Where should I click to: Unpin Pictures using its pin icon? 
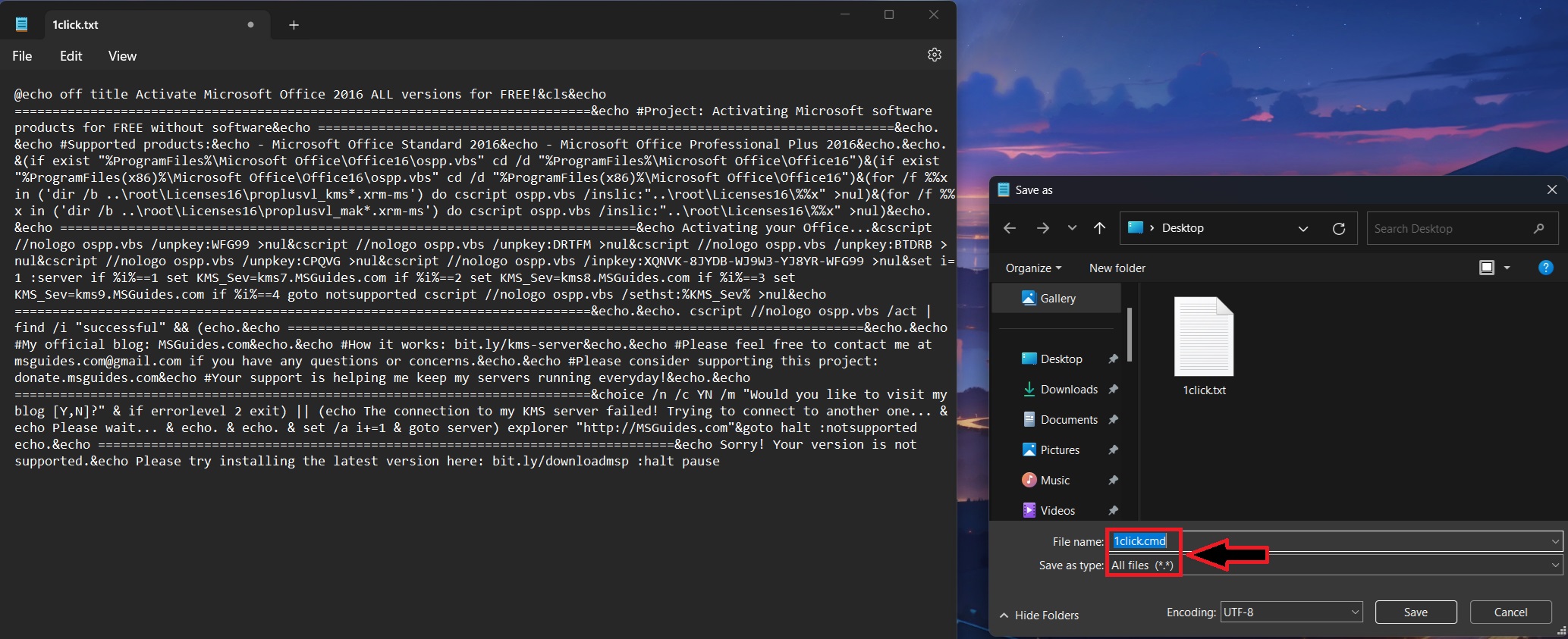(1113, 450)
